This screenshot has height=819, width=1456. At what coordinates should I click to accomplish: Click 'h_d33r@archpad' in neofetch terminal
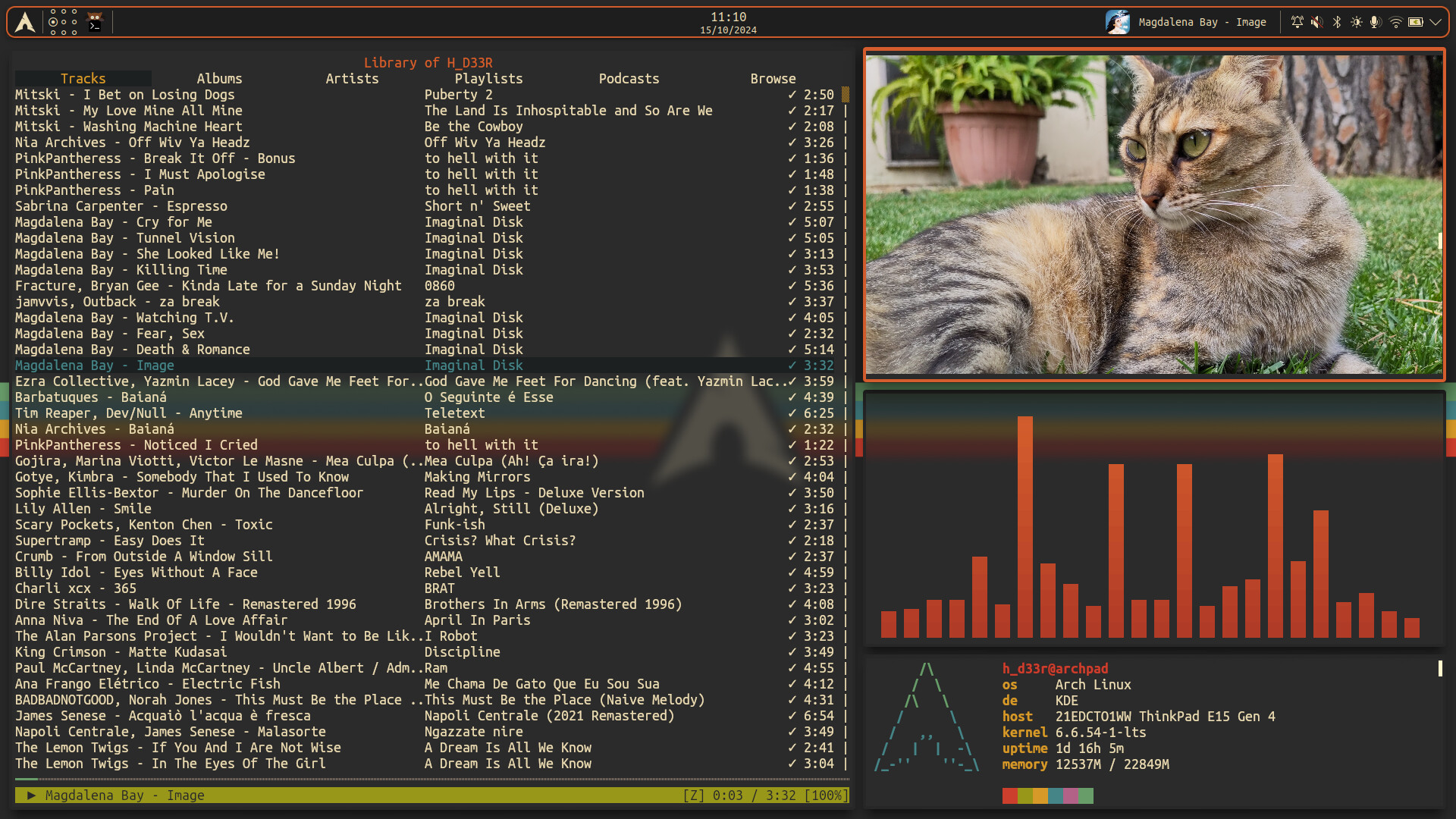(x=1055, y=669)
